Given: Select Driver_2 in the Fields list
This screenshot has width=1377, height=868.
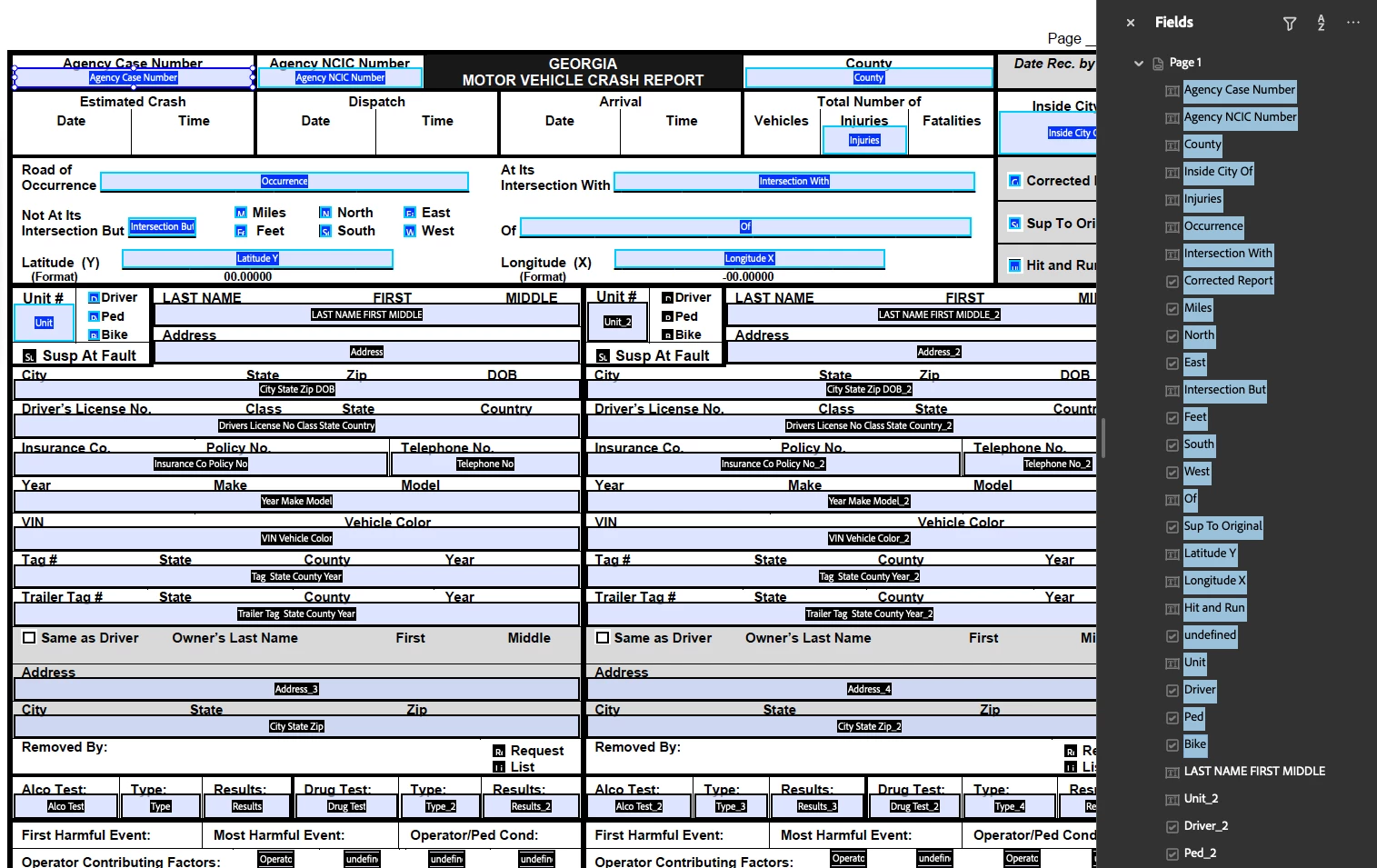Looking at the screenshot, I should [1206, 826].
